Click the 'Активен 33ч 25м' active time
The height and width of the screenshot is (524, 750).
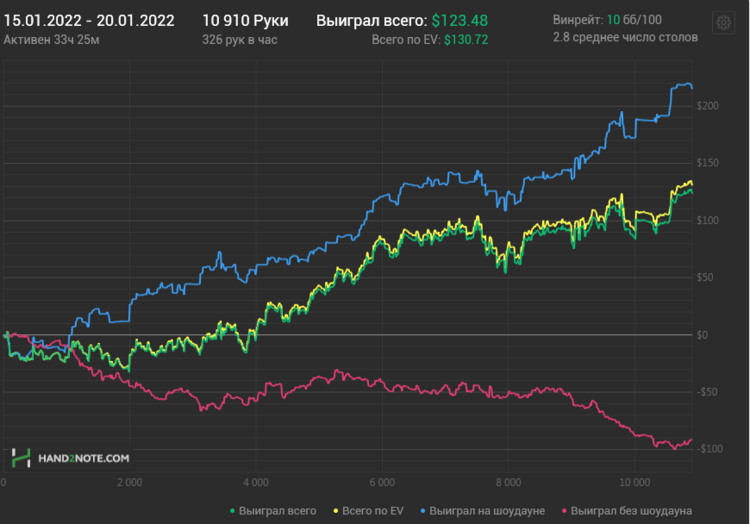(x=51, y=40)
